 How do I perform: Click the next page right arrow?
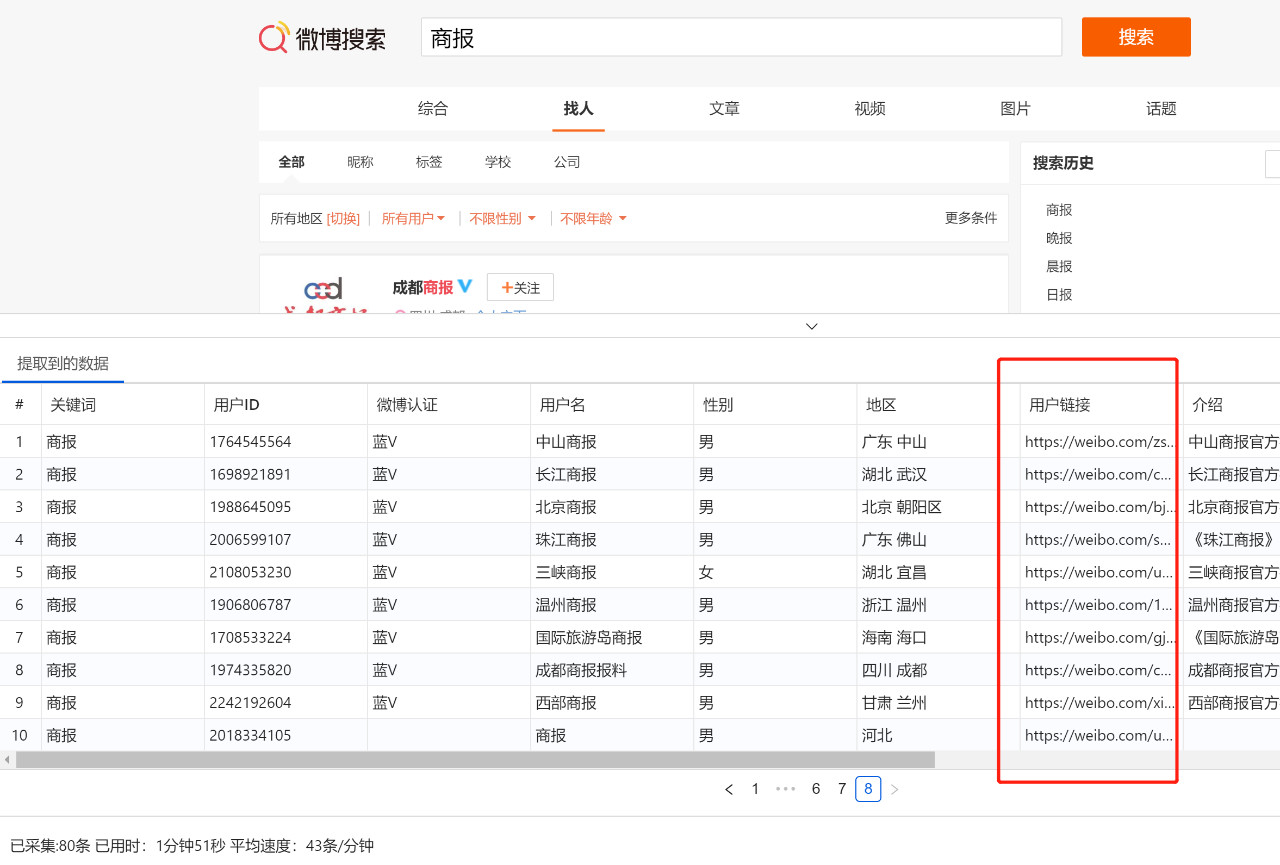coord(895,789)
